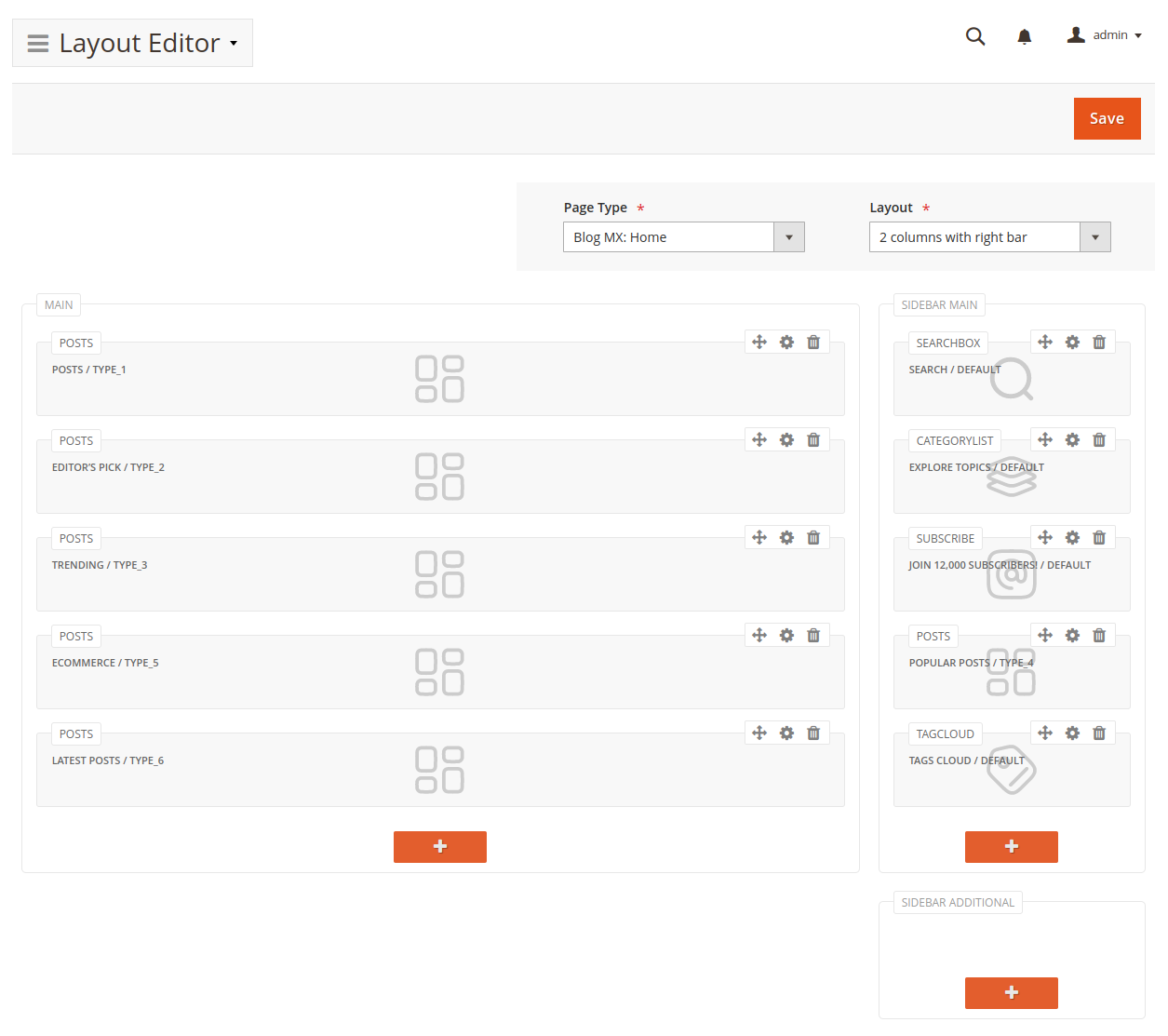This screenshot has height=1036, width=1168.
Task: Click move handle of Subscribe widget
Action: pyautogui.click(x=1045, y=538)
